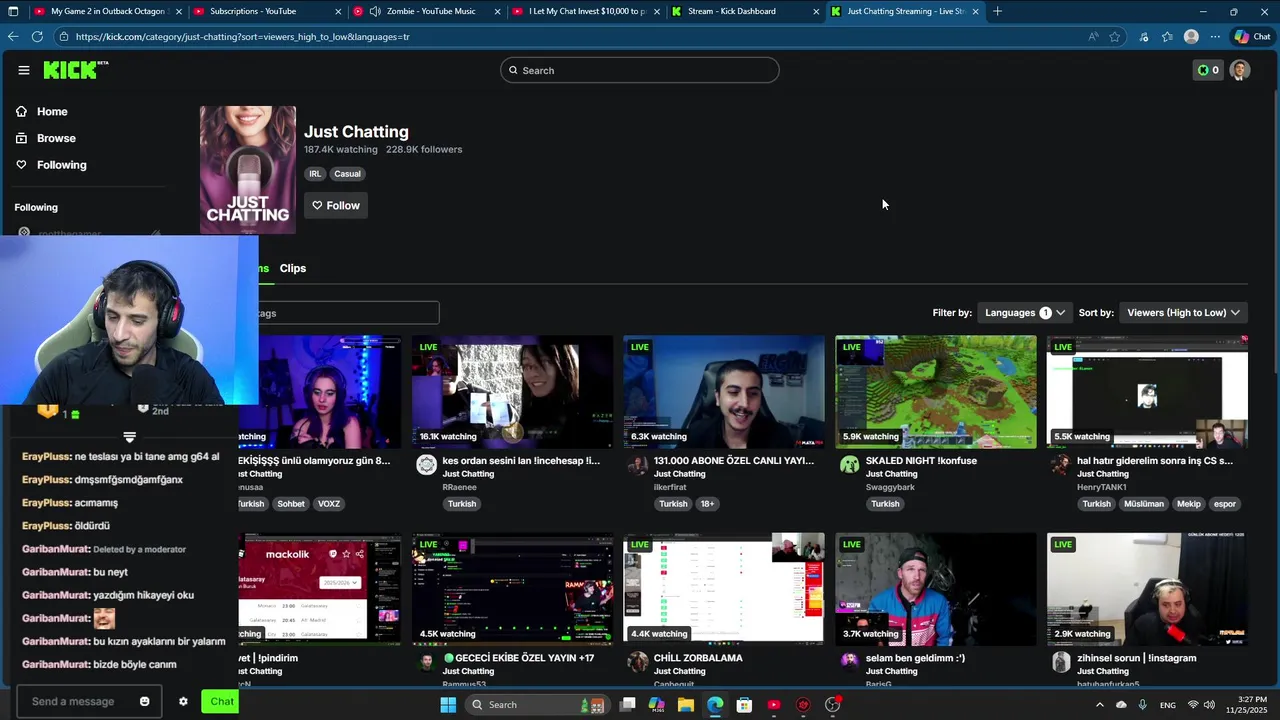Open selam ben geldimm stream thumbnail
The width and height of the screenshot is (1280, 720).
point(935,589)
